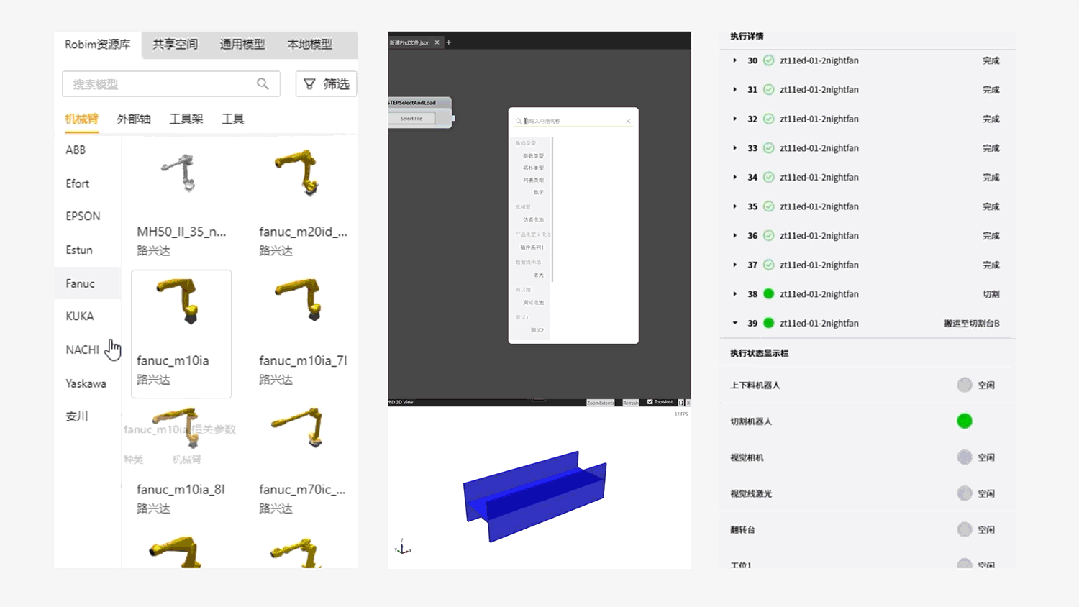The image size is (1079, 607).
Task: Close the file tab in the dark editor
Action: pos(437,43)
